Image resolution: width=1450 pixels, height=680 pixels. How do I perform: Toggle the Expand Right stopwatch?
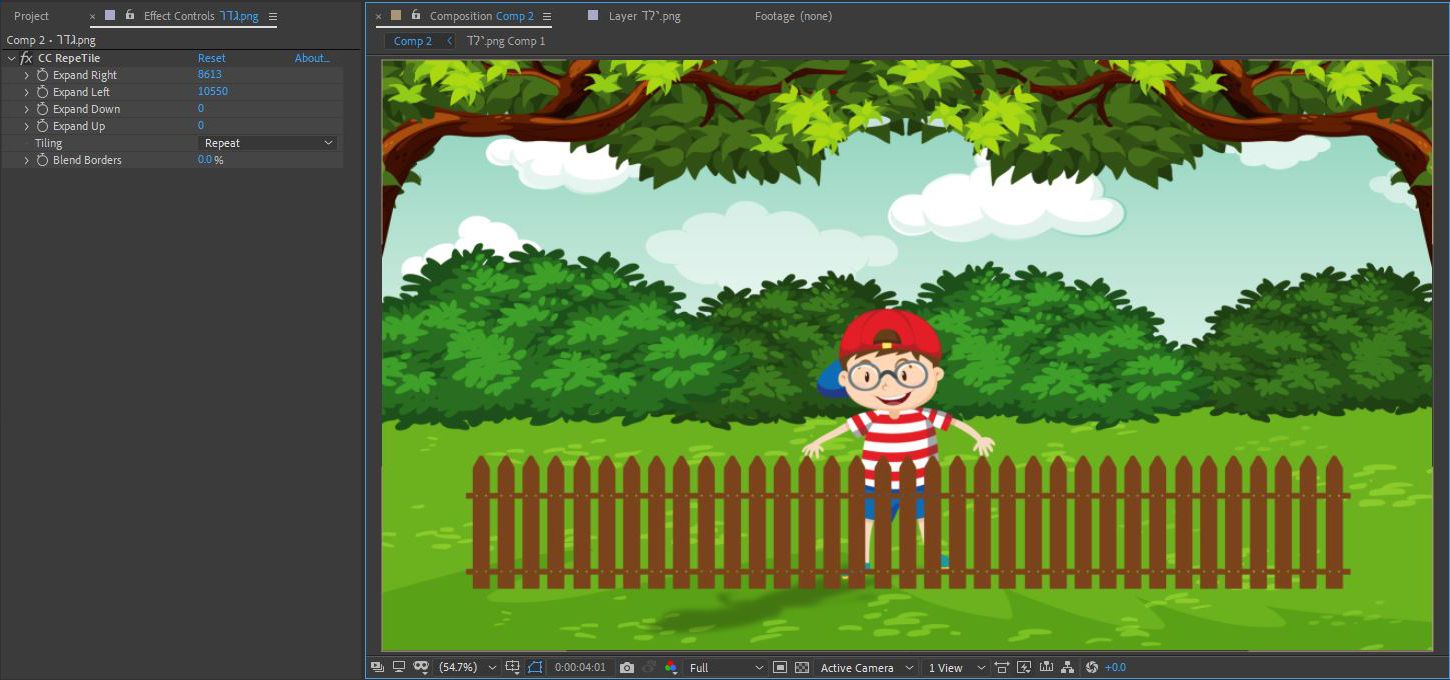pos(42,75)
